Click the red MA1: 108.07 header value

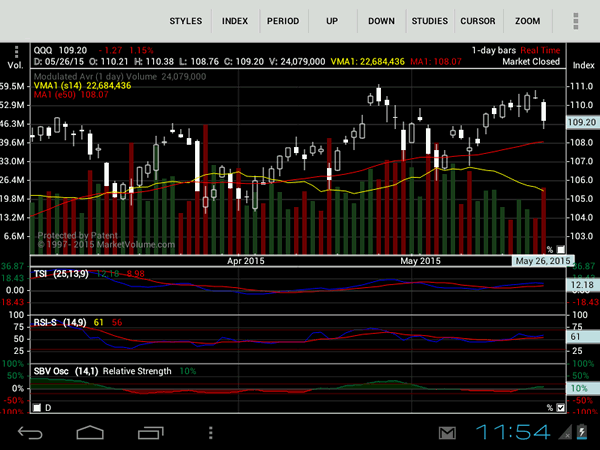point(436,62)
